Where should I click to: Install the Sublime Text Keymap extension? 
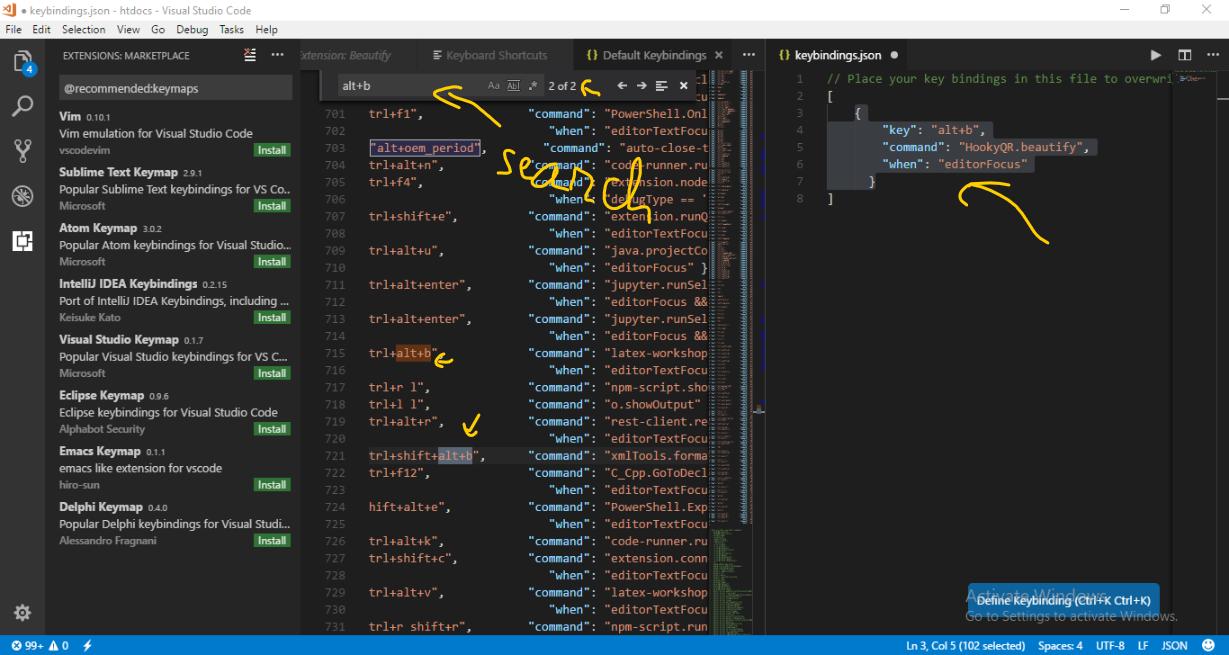(271, 206)
